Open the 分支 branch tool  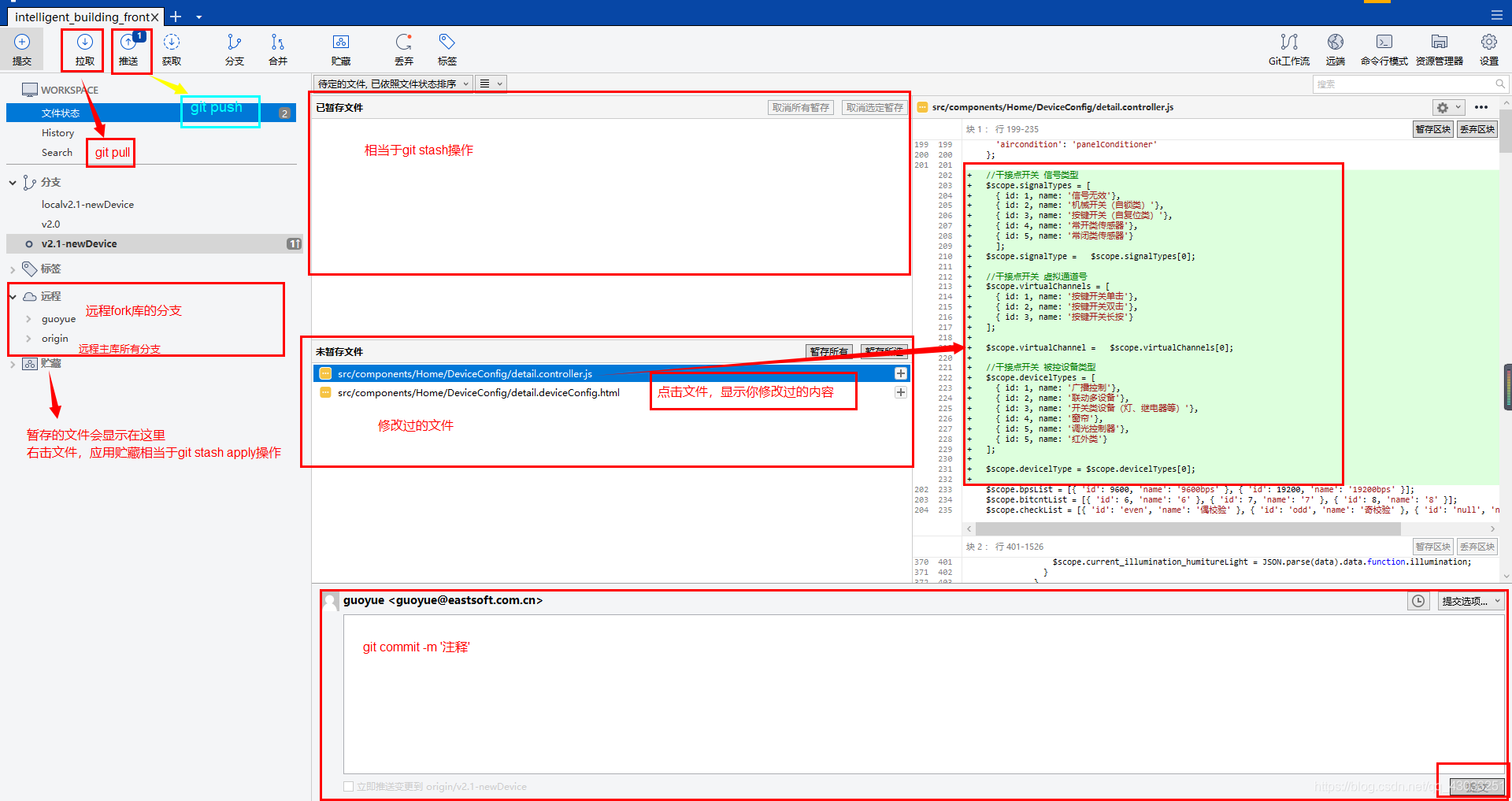point(234,49)
